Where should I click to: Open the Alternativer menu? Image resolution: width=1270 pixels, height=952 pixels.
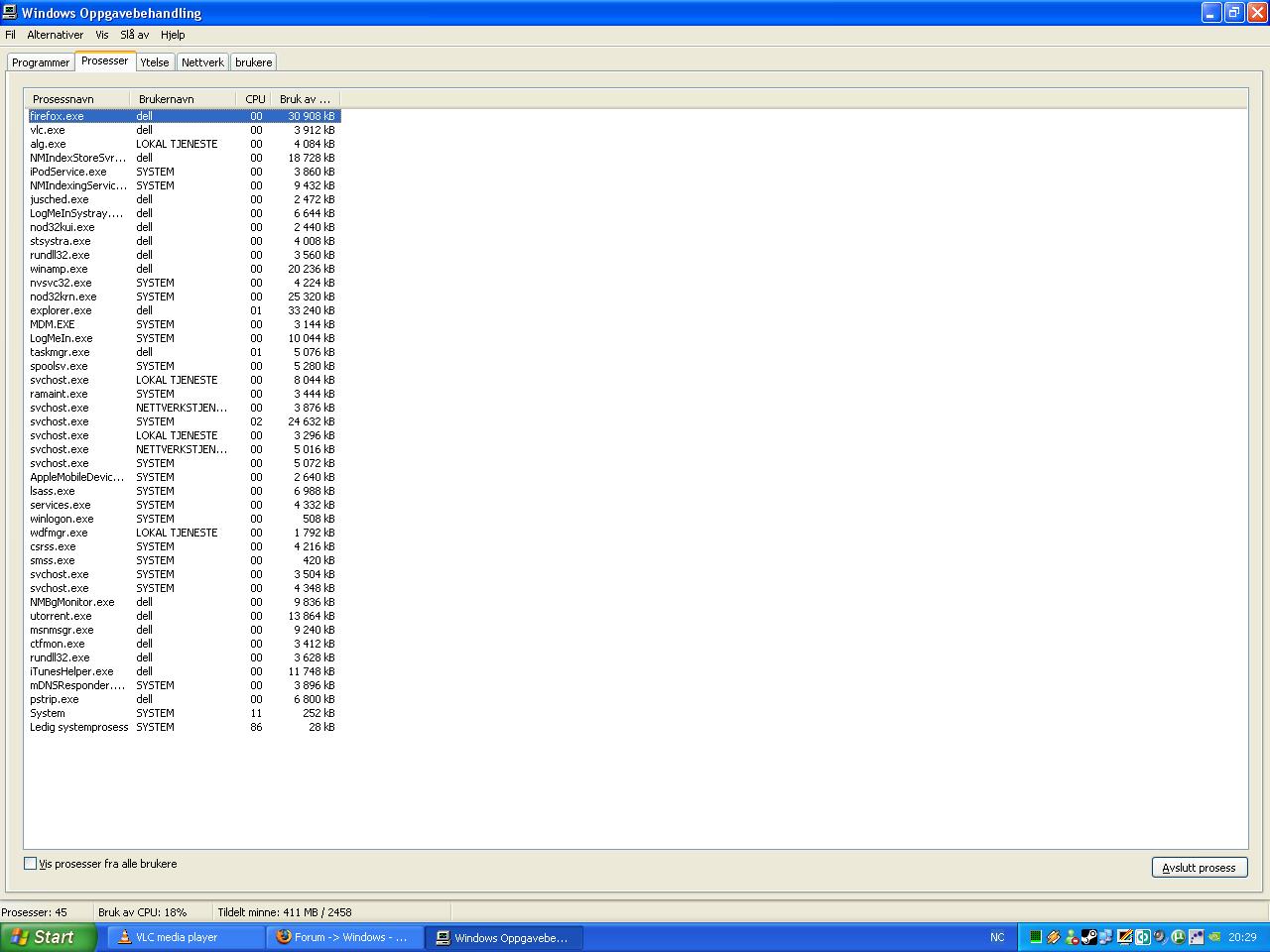pyautogui.click(x=56, y=35)
